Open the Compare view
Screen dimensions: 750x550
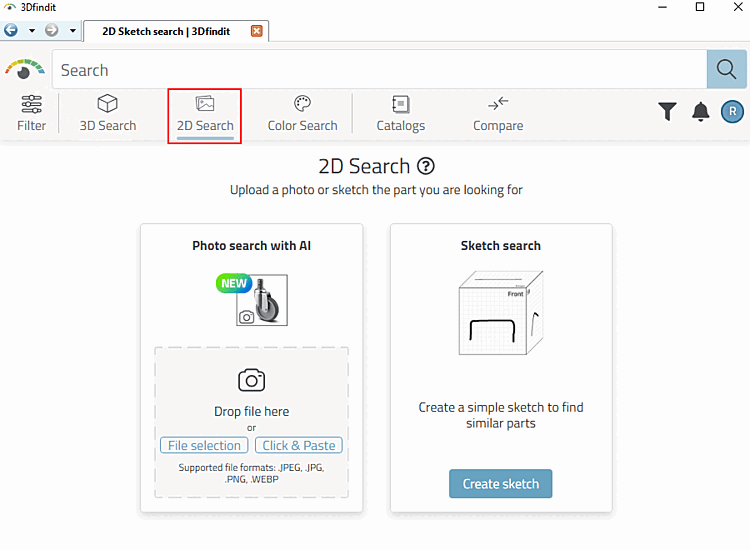tap(498, 113)
